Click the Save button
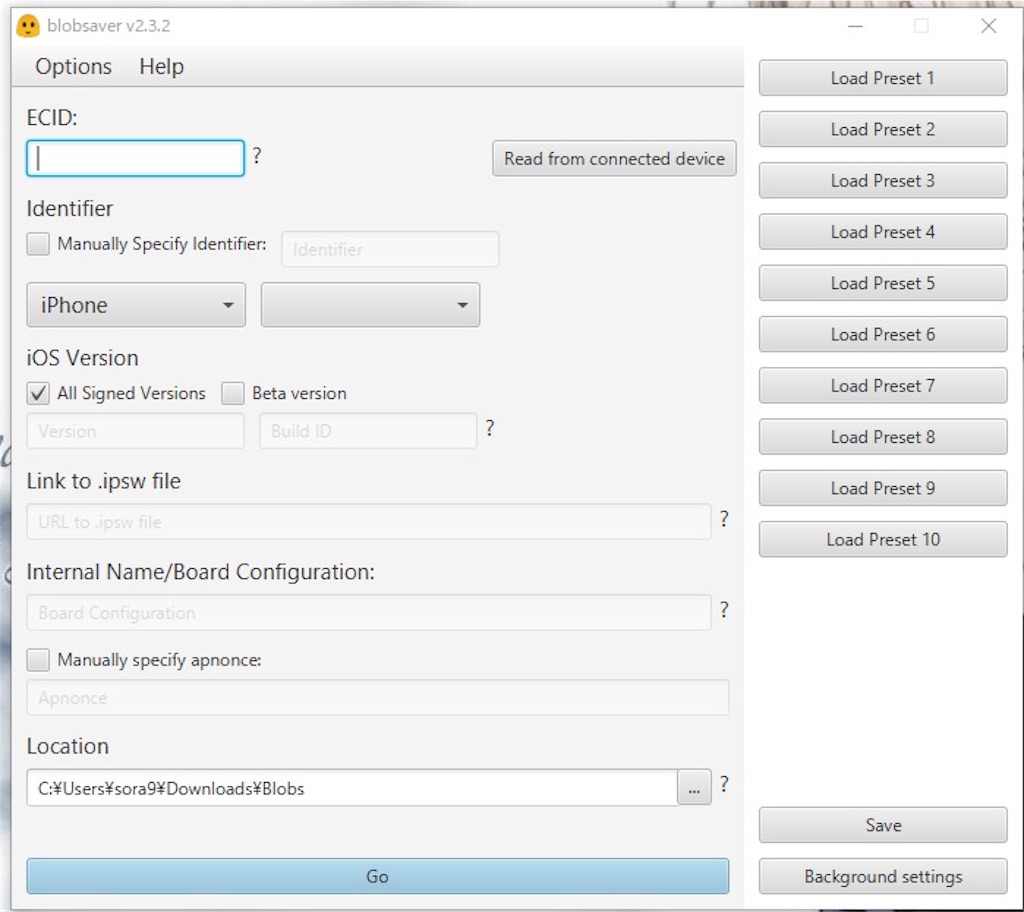 point(883,825)
